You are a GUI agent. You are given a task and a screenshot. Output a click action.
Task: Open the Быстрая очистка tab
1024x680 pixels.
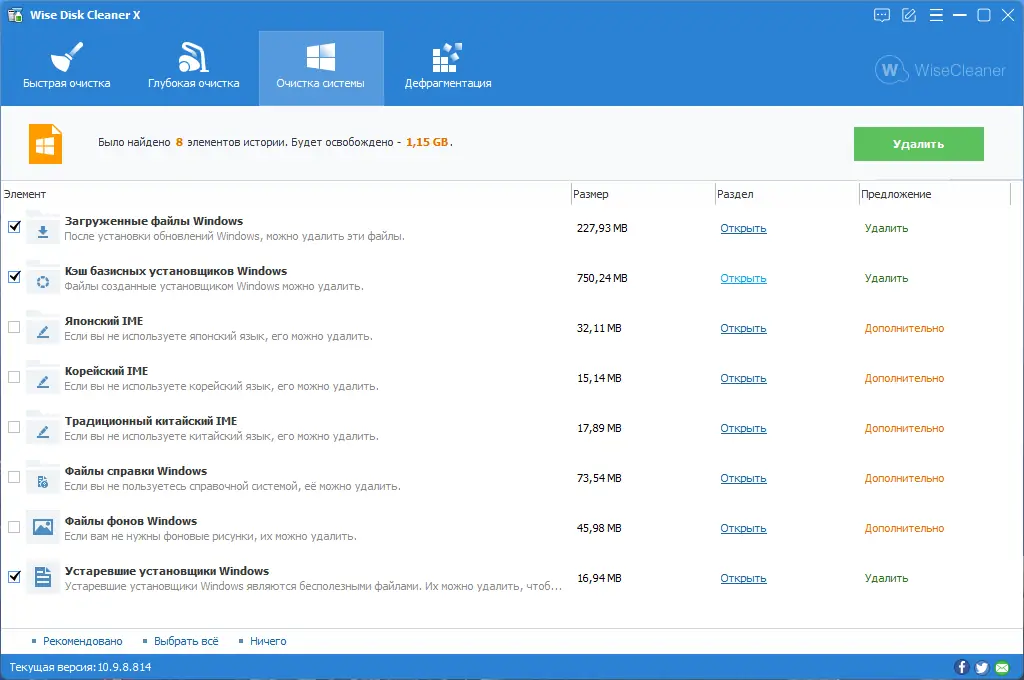(67, 68)
